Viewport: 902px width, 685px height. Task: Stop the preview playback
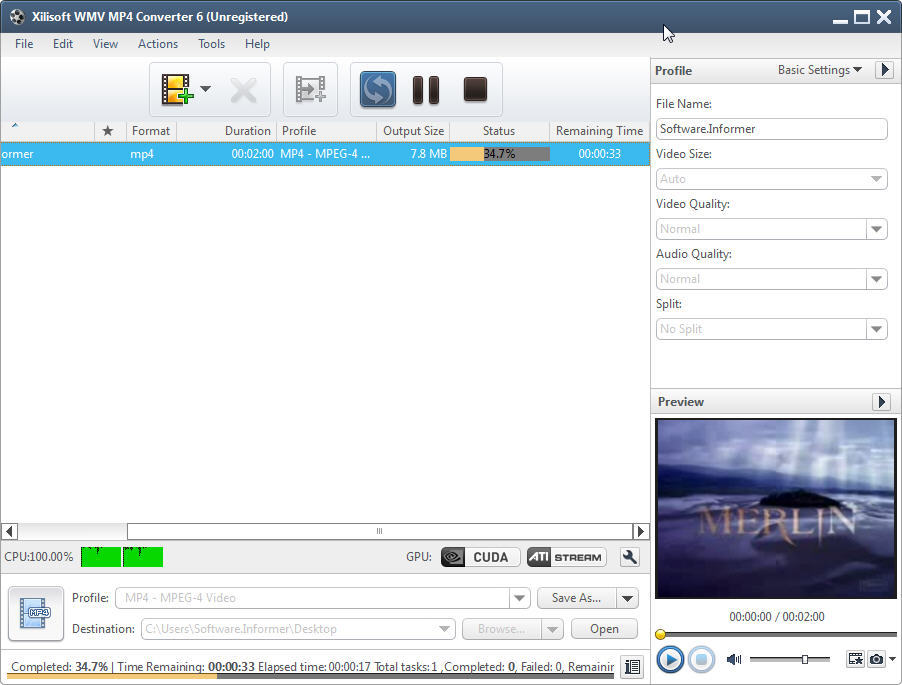(x=701, y=659)
